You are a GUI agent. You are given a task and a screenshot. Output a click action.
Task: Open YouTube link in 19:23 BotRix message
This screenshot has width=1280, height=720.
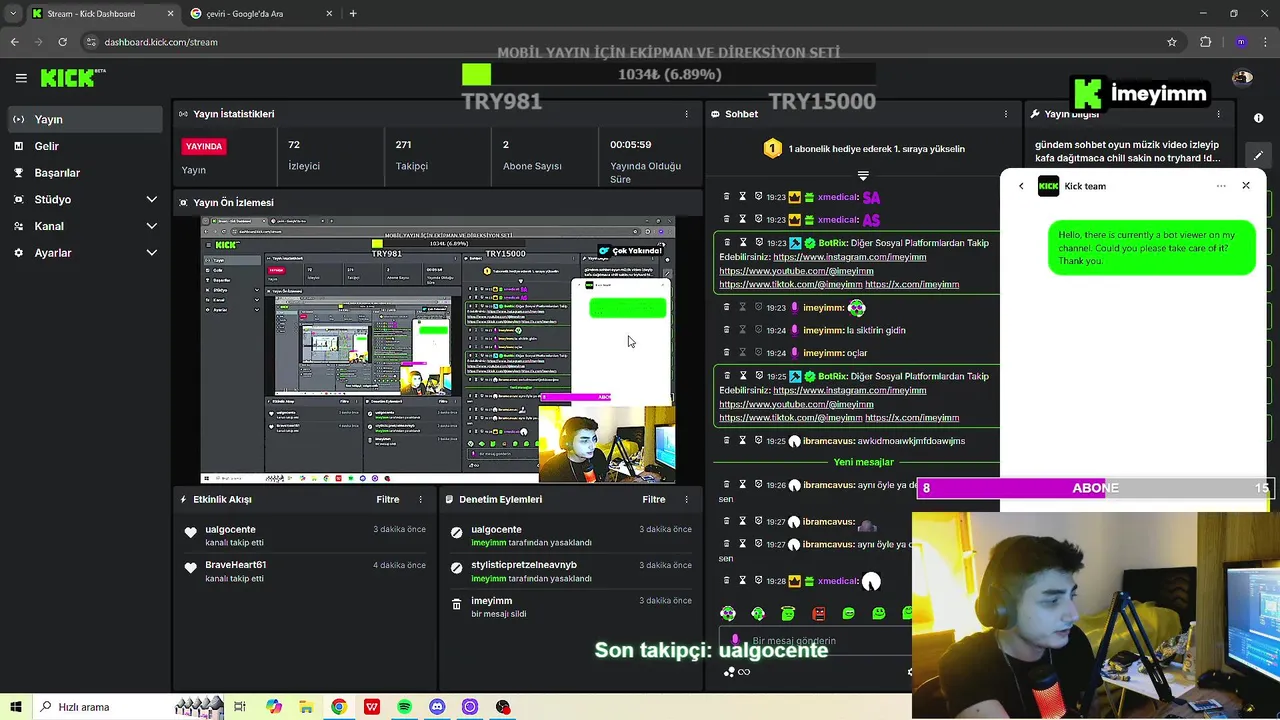(796, 271)
